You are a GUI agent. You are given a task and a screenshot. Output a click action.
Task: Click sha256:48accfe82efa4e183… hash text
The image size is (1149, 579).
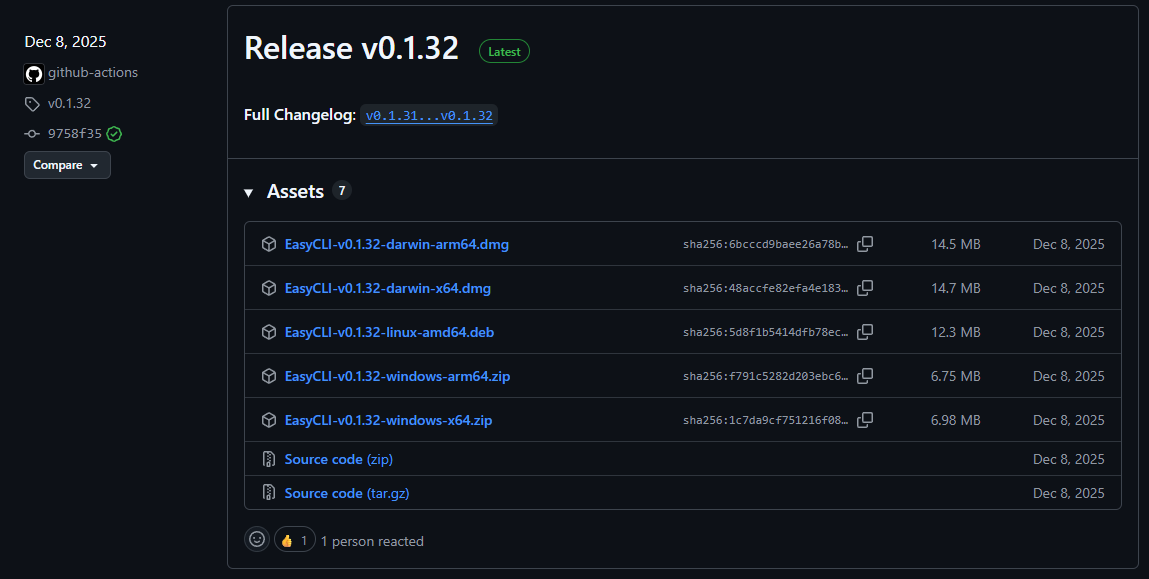pyautogui.click(x=765, y=288)
